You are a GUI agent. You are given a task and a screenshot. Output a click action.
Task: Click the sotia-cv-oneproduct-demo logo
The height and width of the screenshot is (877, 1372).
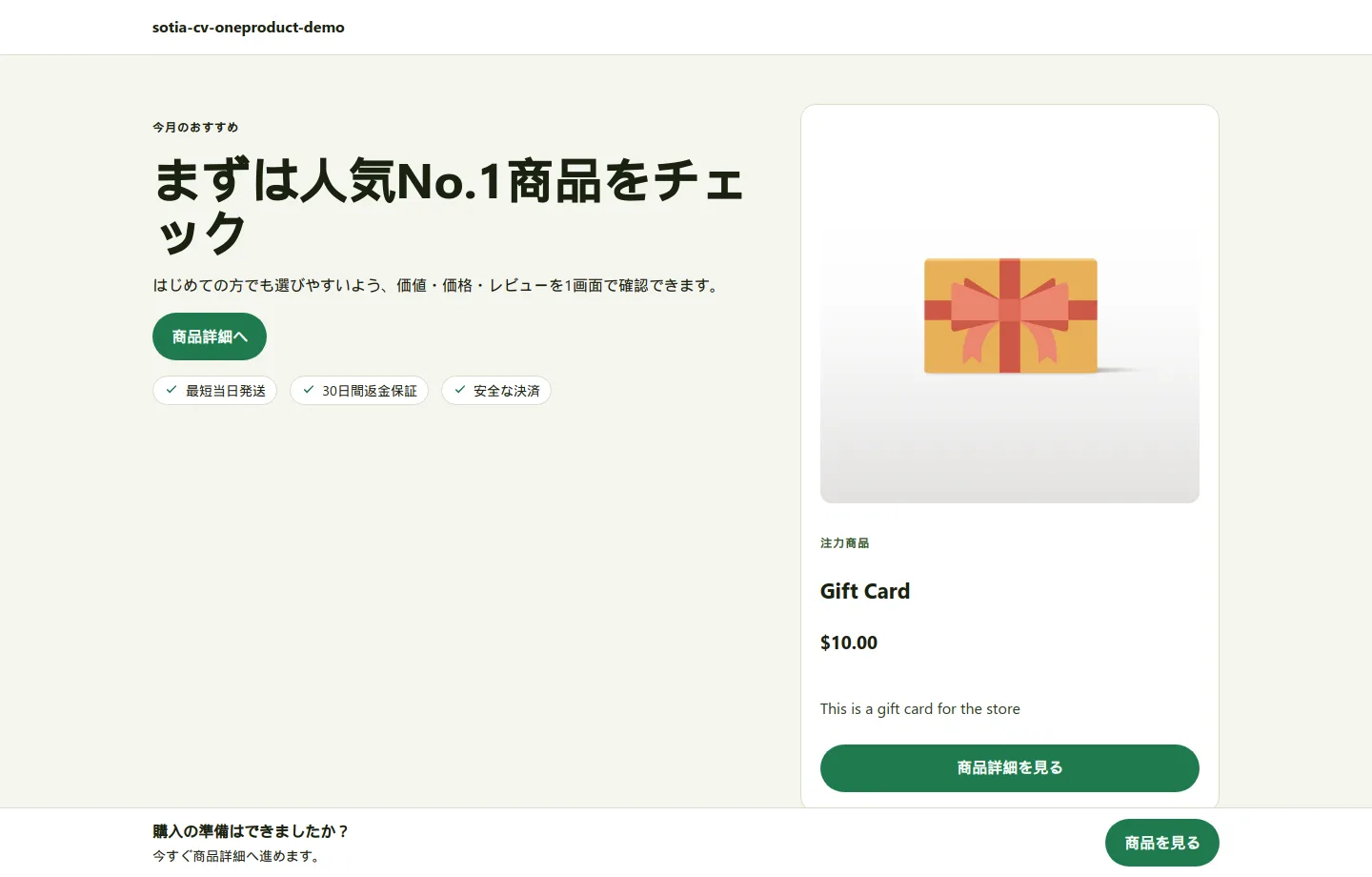point(248,27)
